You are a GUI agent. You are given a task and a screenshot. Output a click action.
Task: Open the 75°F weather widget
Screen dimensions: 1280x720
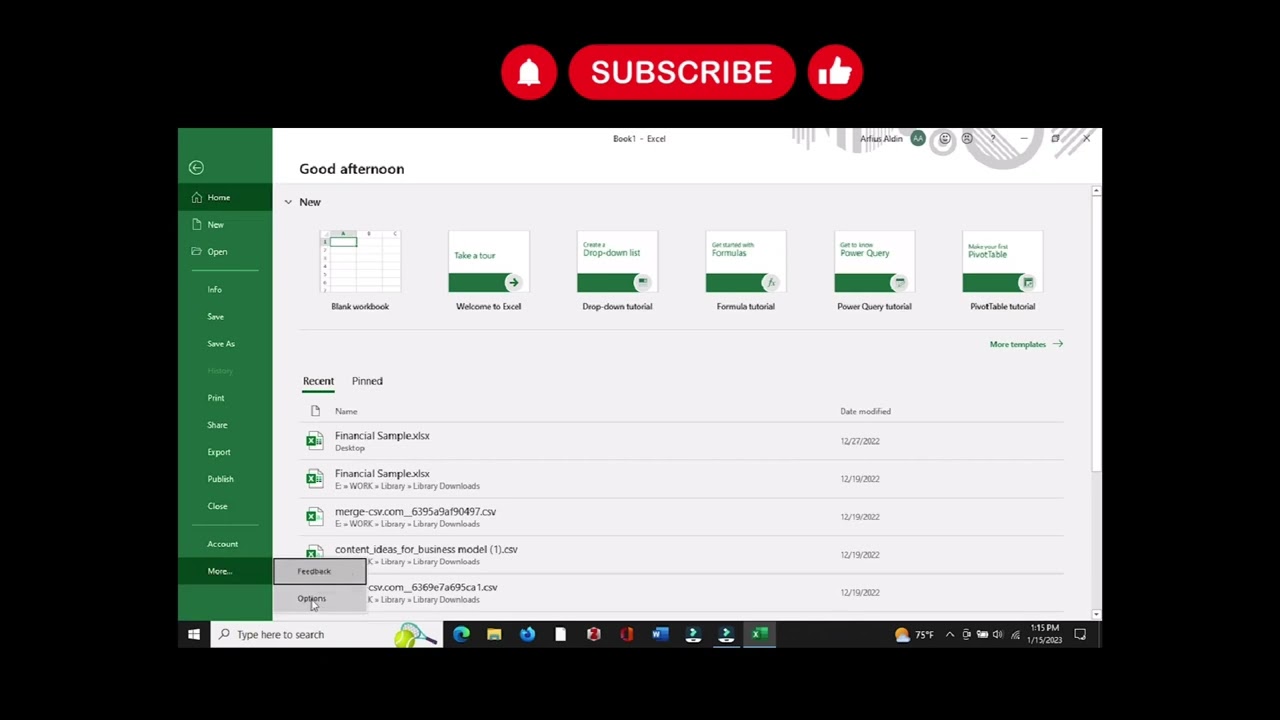click(914, 634)
